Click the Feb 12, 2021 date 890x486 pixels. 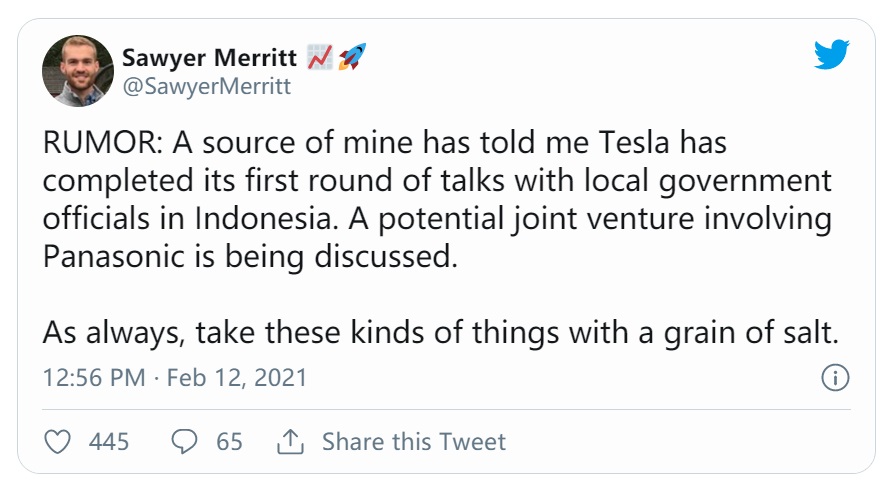click(x=236, y=379)
